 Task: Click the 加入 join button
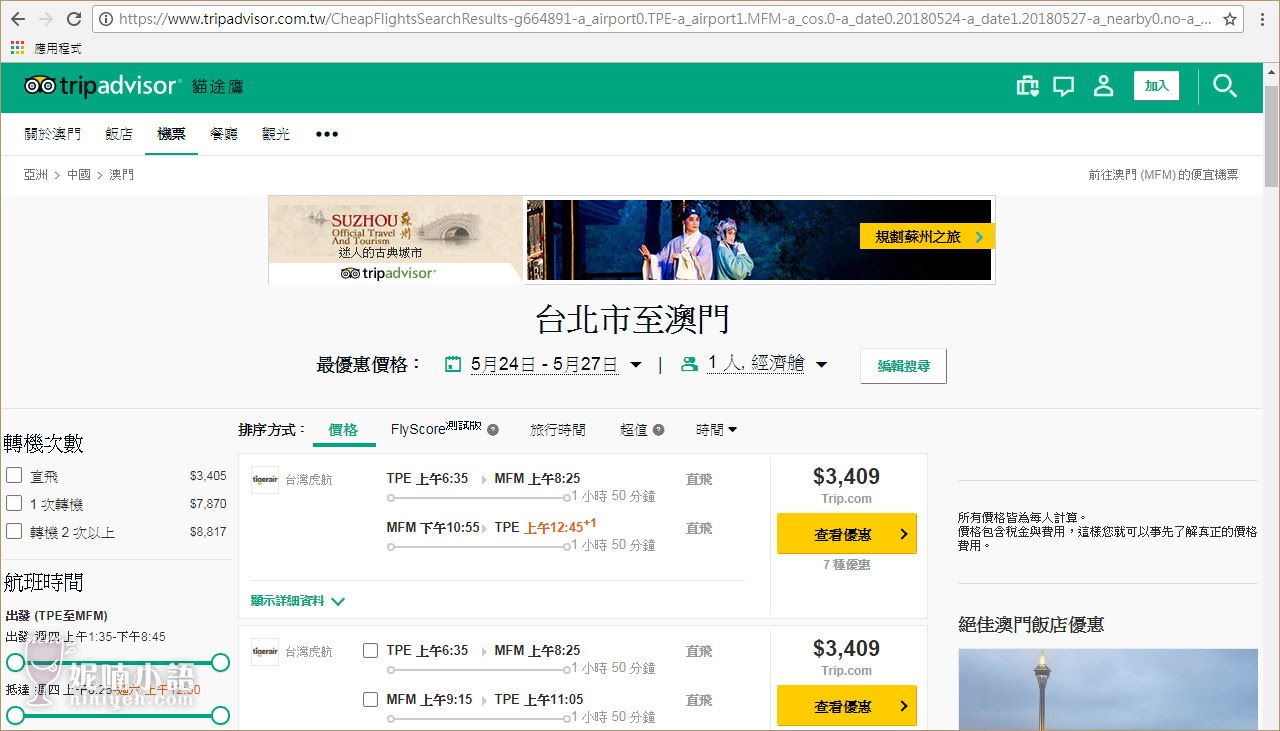coord(1157,86)
